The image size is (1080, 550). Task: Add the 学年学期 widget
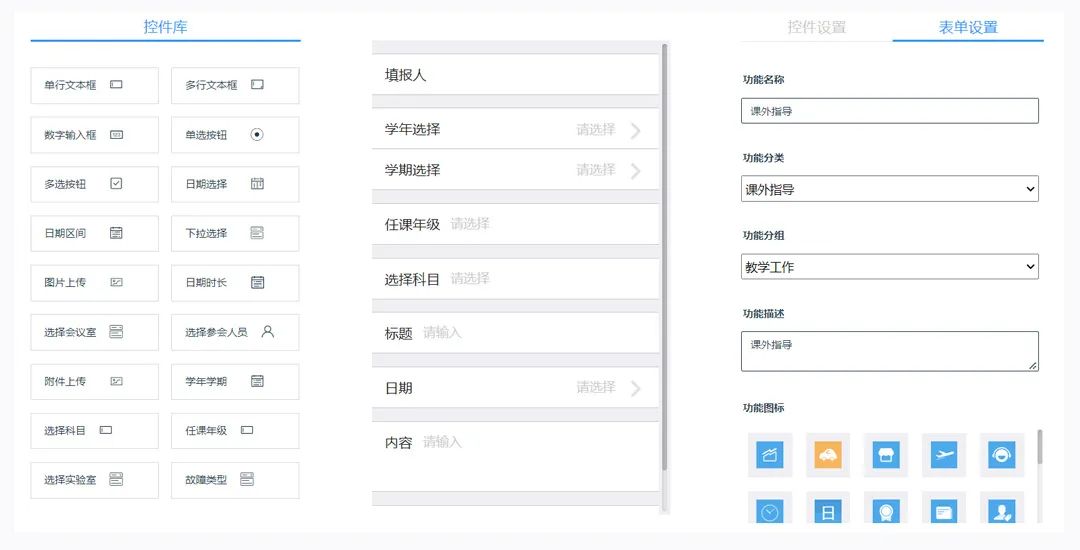point(235,381)
